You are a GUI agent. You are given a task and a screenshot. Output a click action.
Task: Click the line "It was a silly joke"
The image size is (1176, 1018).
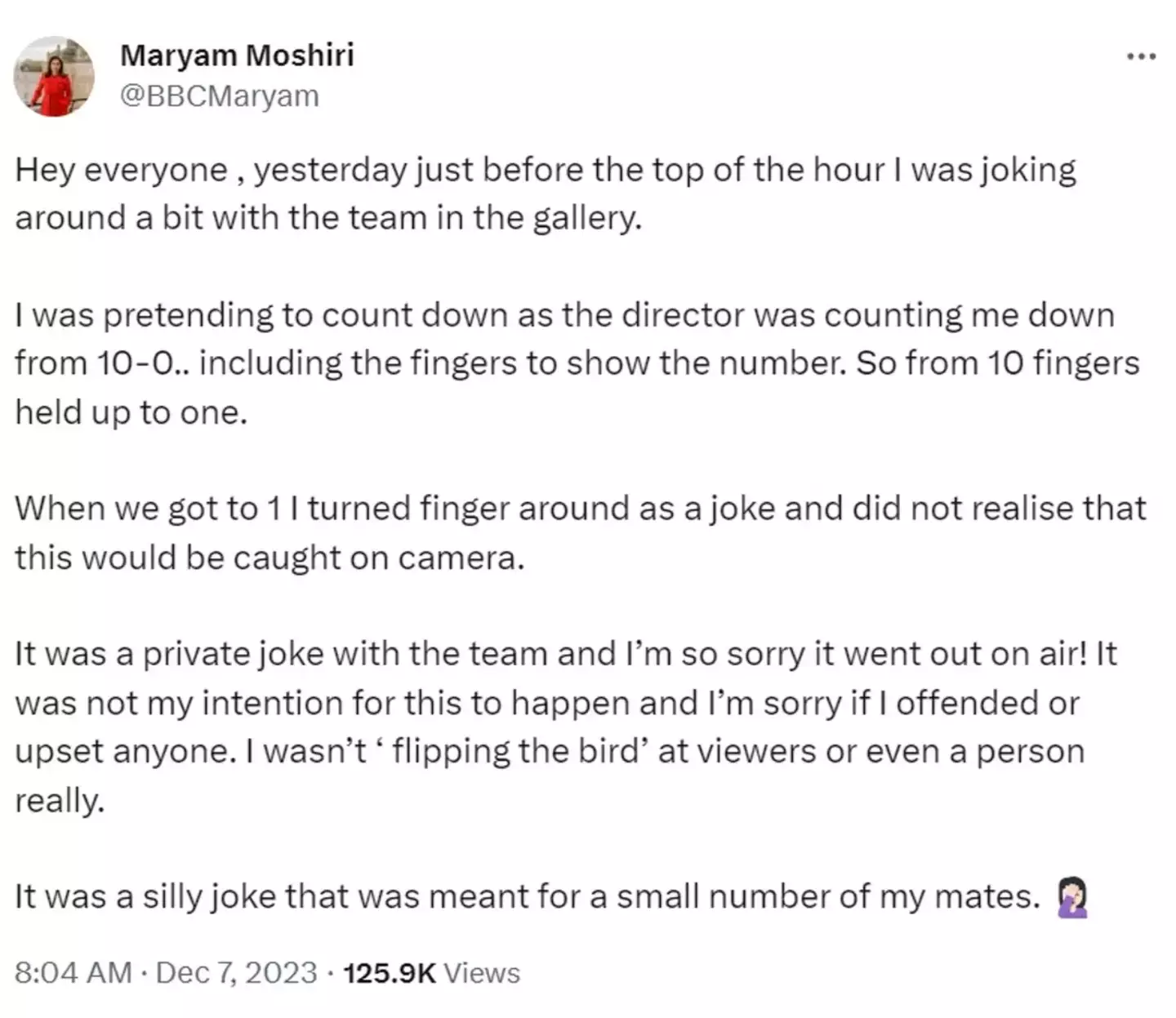[527, 897]
